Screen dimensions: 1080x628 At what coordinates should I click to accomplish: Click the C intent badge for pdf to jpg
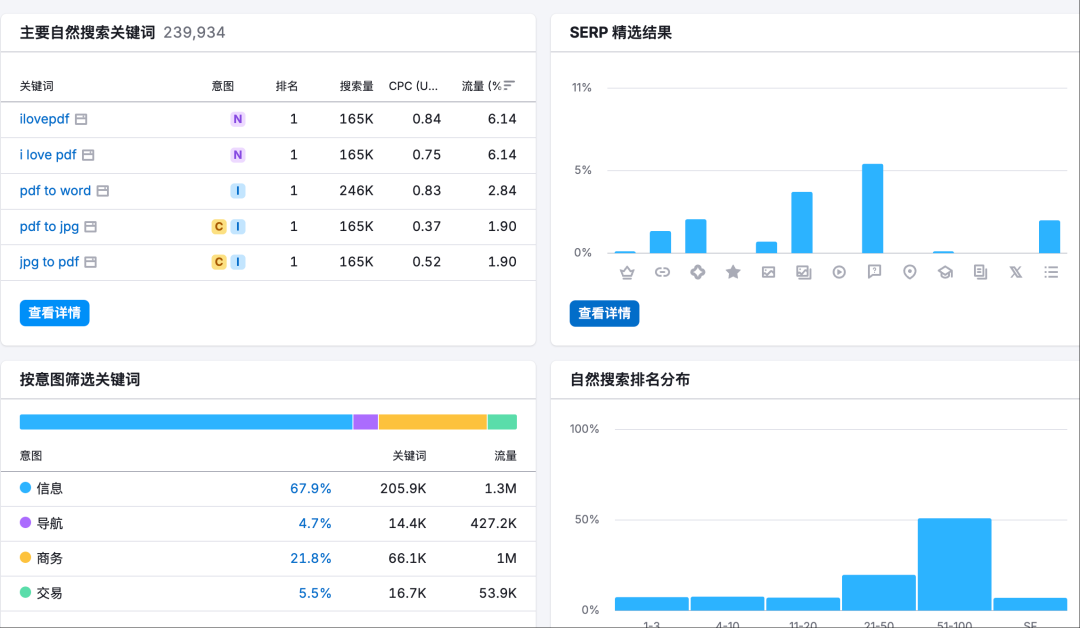click(219, 227)
